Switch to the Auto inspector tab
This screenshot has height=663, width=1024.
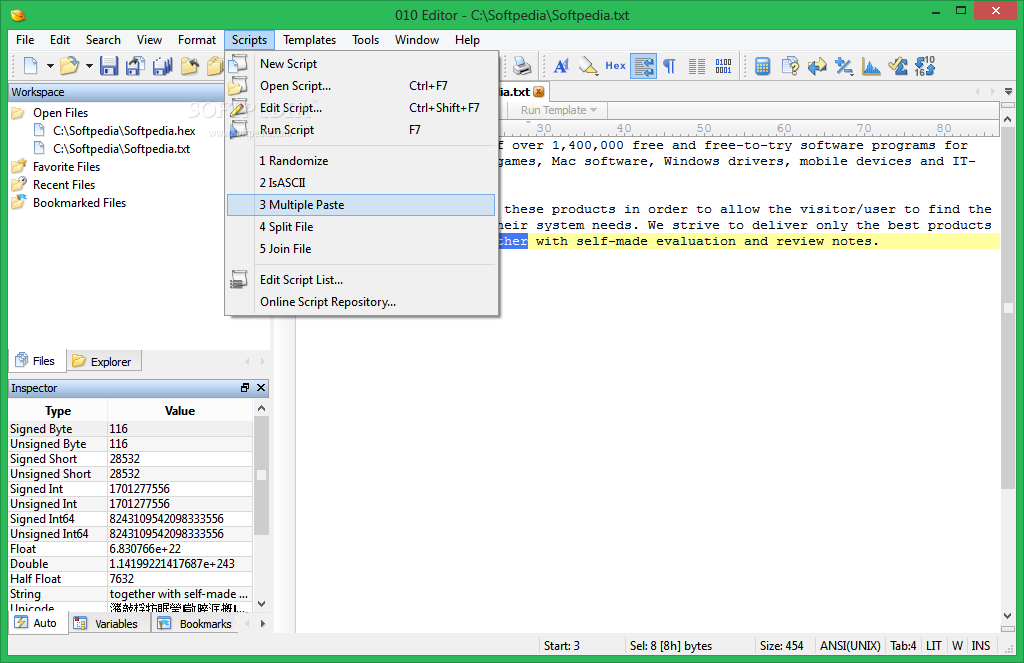(37, 623)
